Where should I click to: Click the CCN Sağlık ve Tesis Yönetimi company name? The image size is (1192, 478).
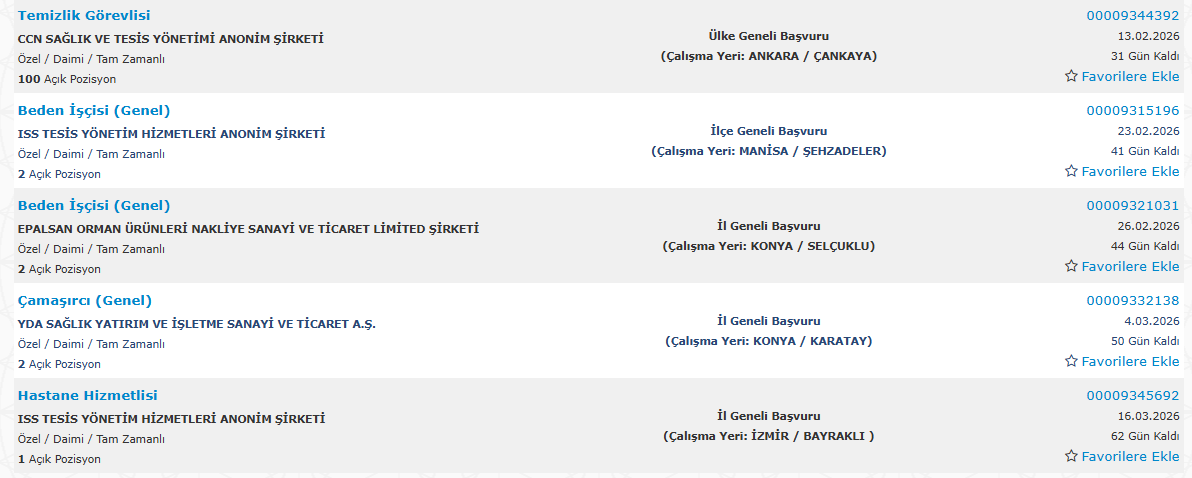click(x=171, y=39)
